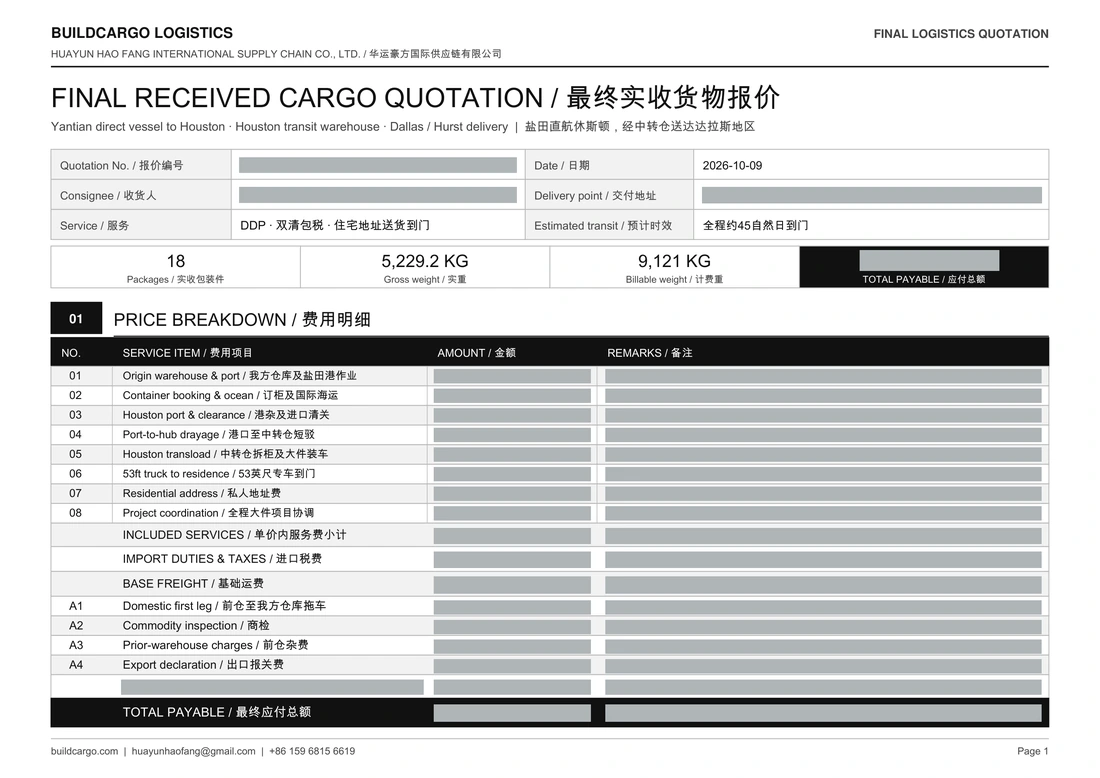Click the DDP service description value
The image size is (1100, 778).
(x=335, y=226)
